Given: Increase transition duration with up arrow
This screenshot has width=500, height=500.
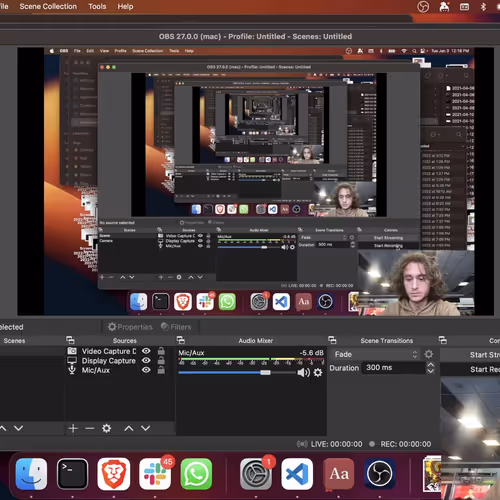Looking at the screenshot, I should coord(430,365).
